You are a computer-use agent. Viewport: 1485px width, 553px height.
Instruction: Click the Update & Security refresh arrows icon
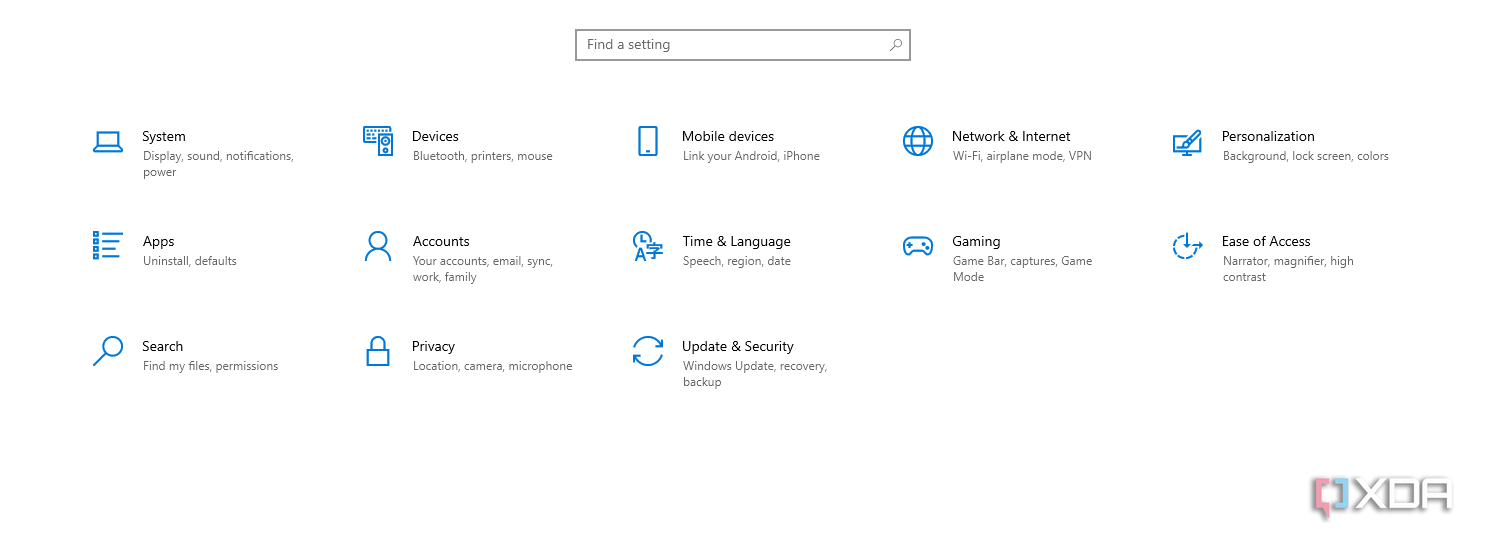tap(648, 351)
